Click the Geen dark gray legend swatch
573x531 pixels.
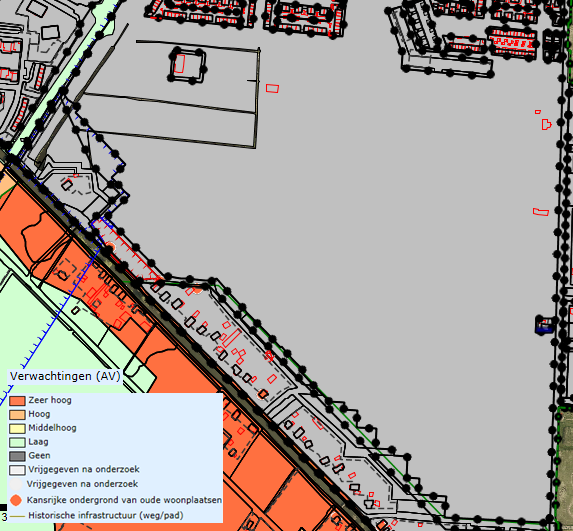17,456
